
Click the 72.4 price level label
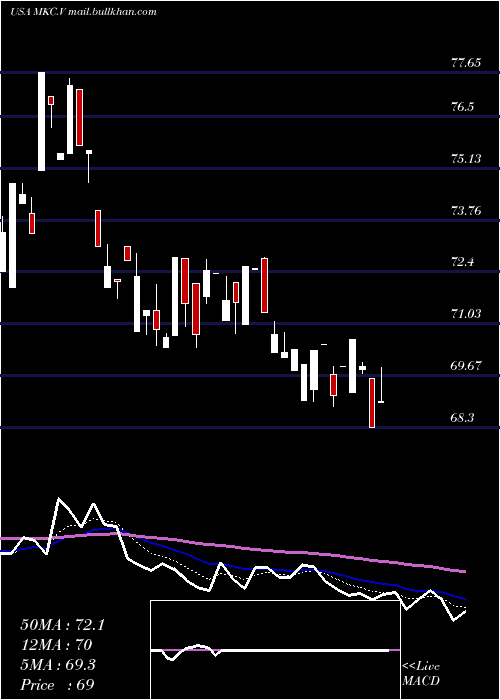click(x=463, y=262)
